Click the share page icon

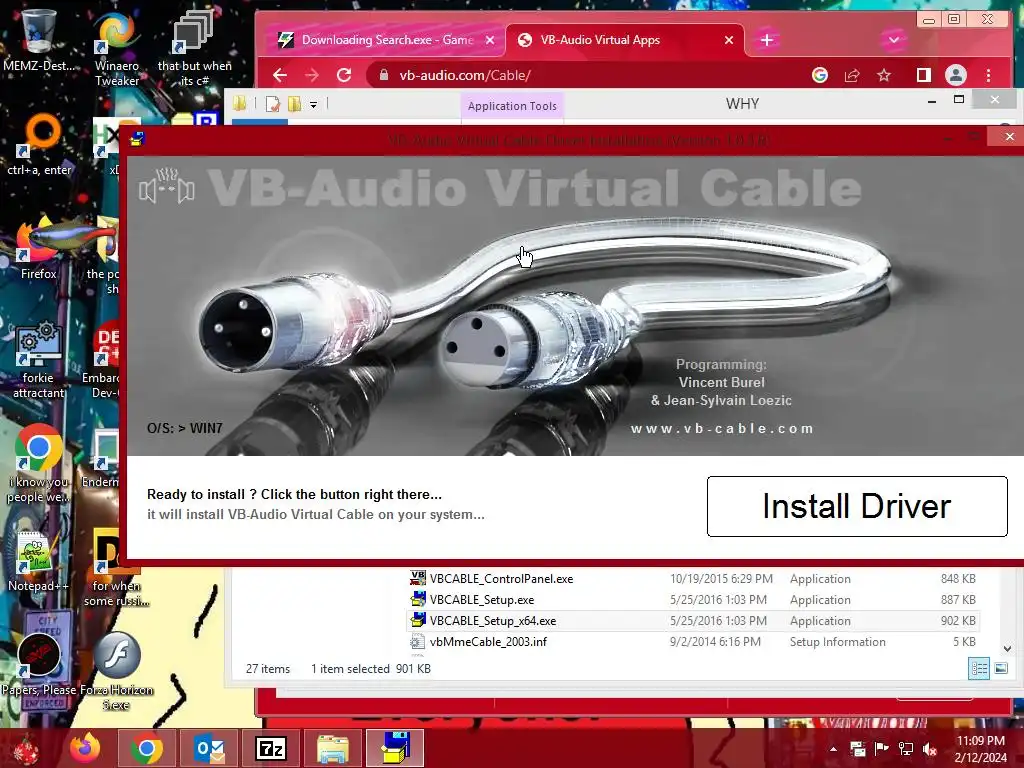point(852,75)
